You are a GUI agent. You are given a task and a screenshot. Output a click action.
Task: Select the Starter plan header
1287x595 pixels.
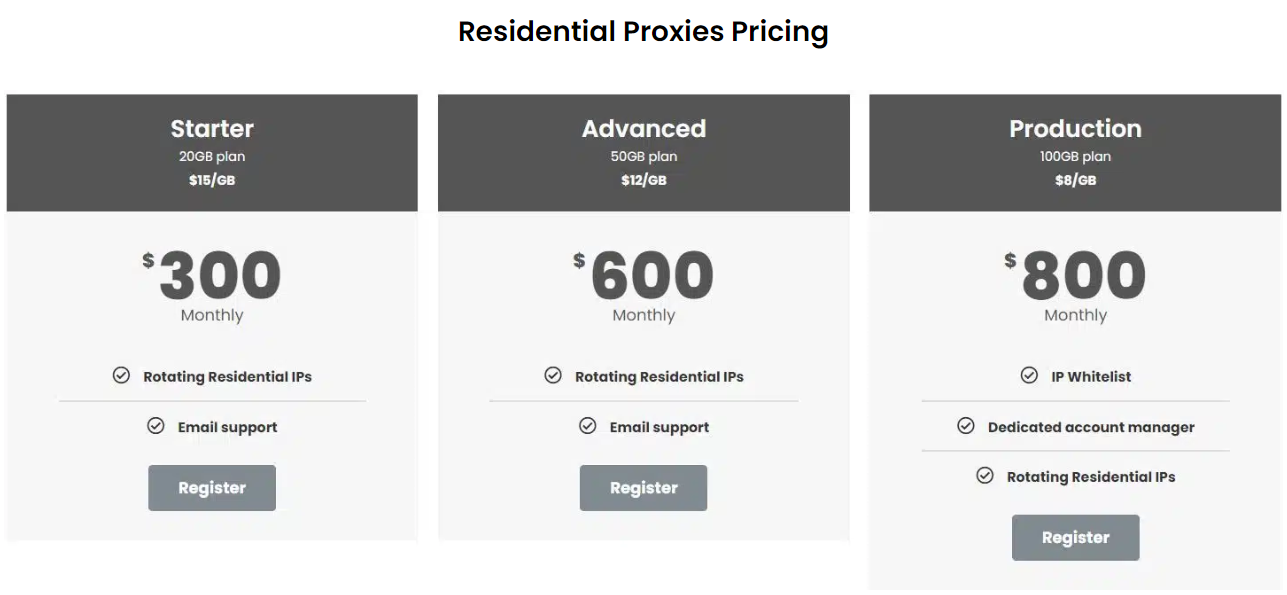click(212, 153)
